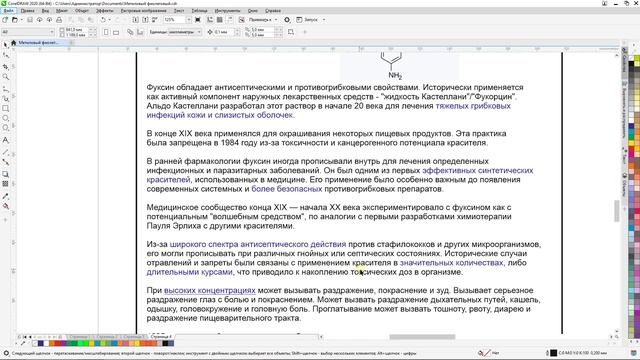Select the Freehand tool
The image size is (640, 360).
[x=6, y=88]
